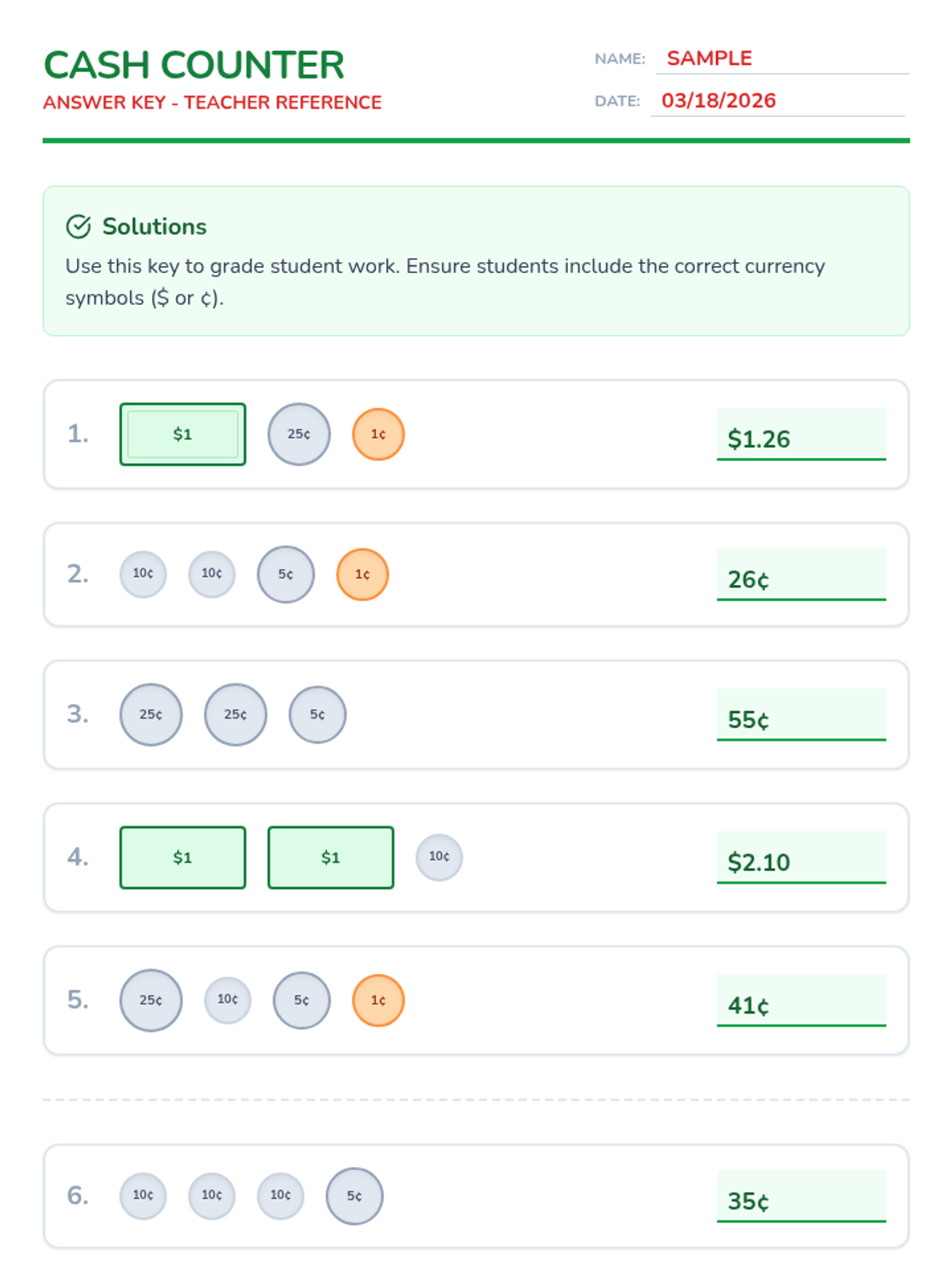Click the 26¢ answer box
952x1270 pixels.
coord(801,575)
